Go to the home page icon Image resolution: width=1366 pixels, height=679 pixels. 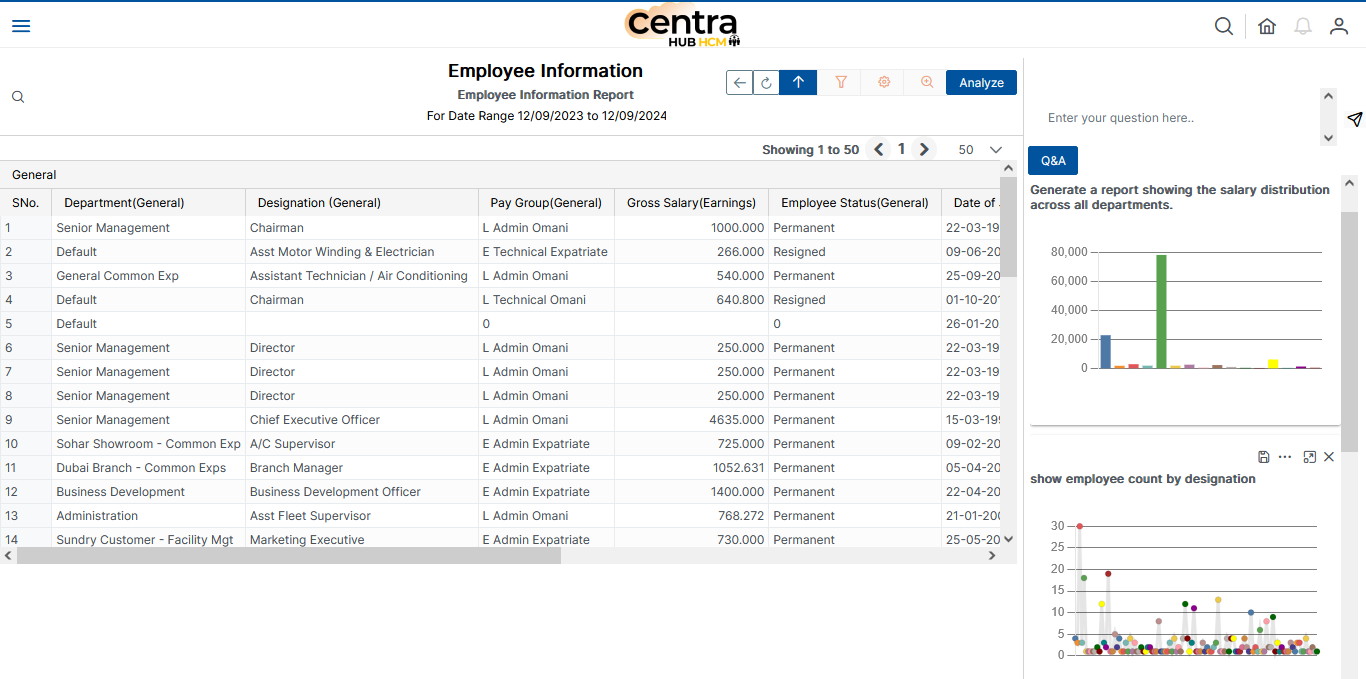pyautogui.click(x=1267, y=26)
